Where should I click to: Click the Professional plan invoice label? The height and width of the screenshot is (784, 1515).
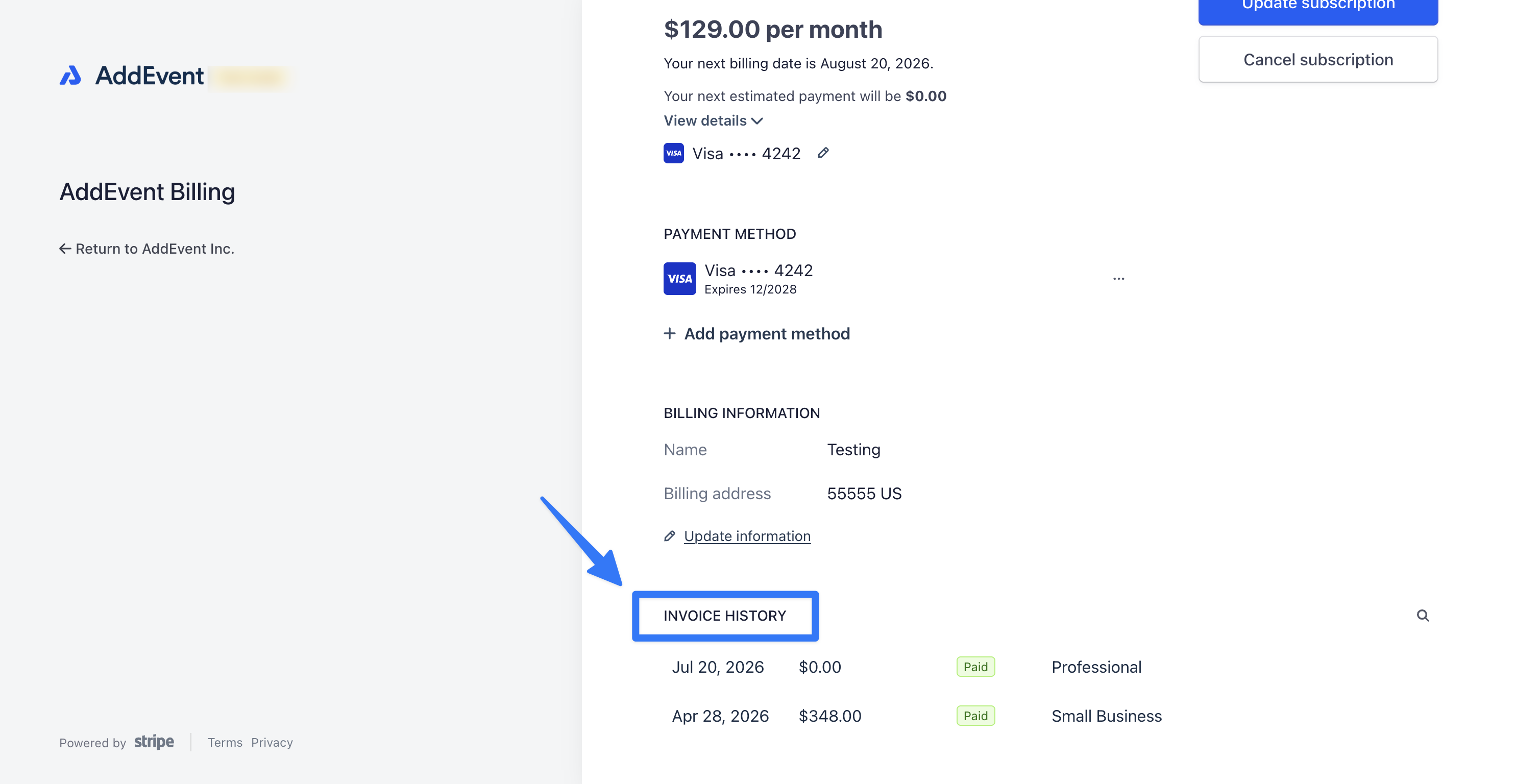[1096, 667]
